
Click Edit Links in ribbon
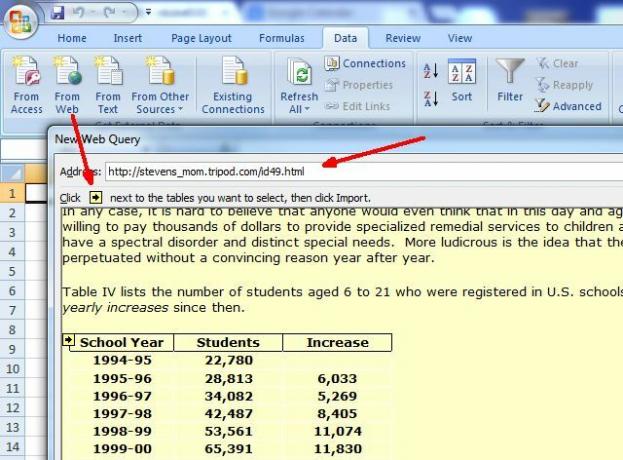(x=357, y=106)
